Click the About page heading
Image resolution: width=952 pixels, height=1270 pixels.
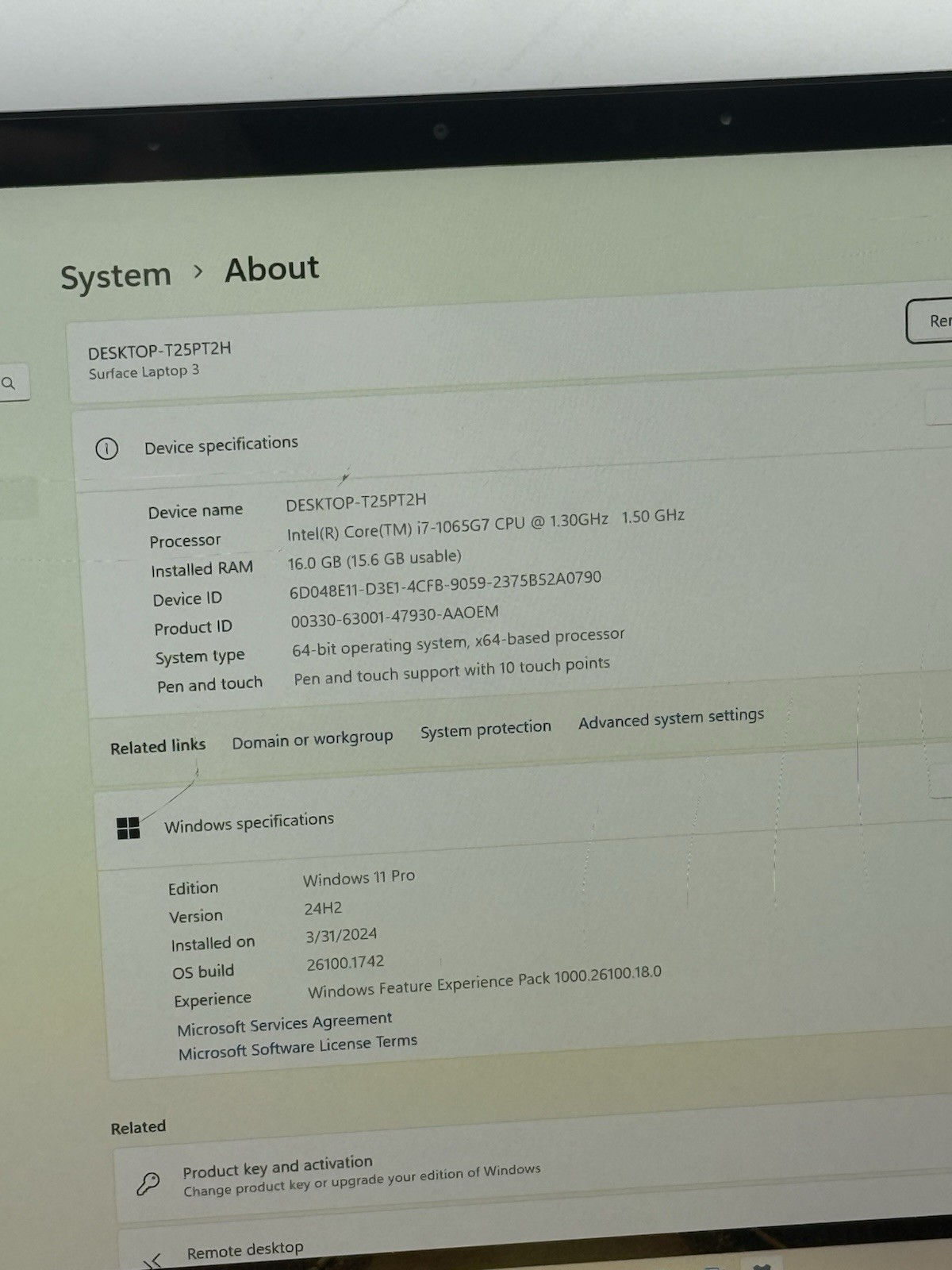tap(272, 269)
